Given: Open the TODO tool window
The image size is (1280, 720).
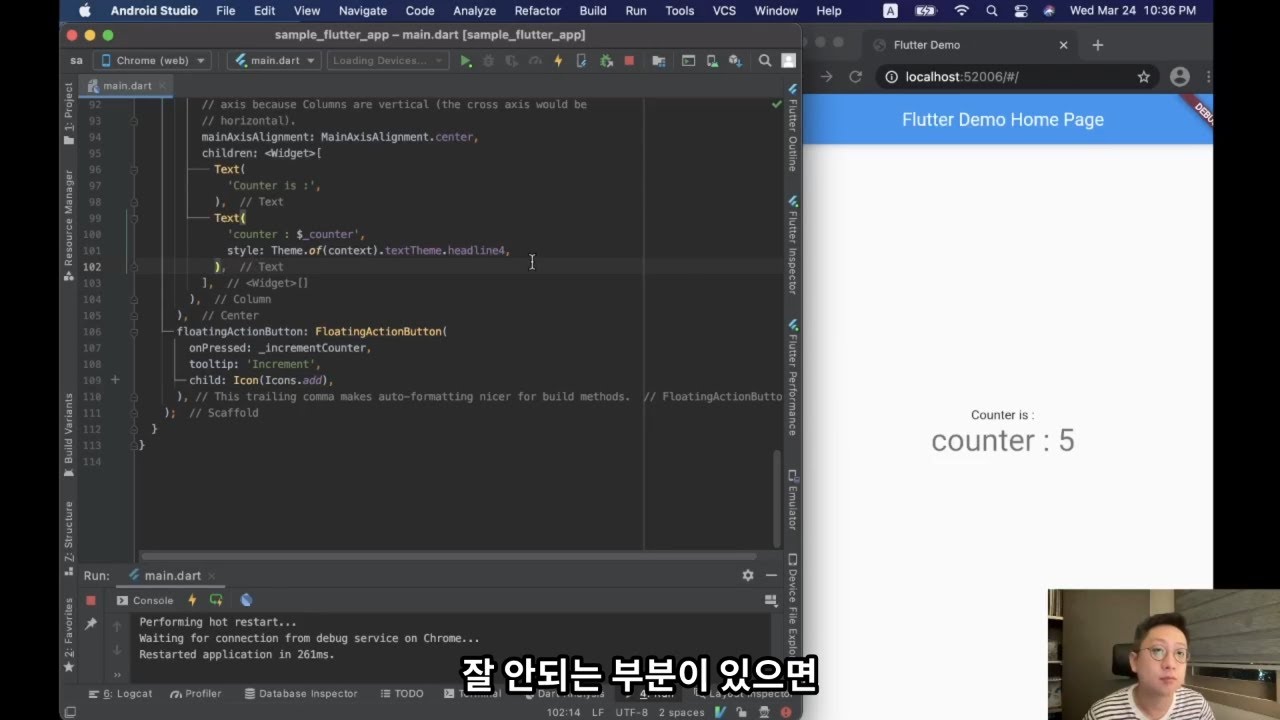Looking at the screenshot, I should point(402,693).
